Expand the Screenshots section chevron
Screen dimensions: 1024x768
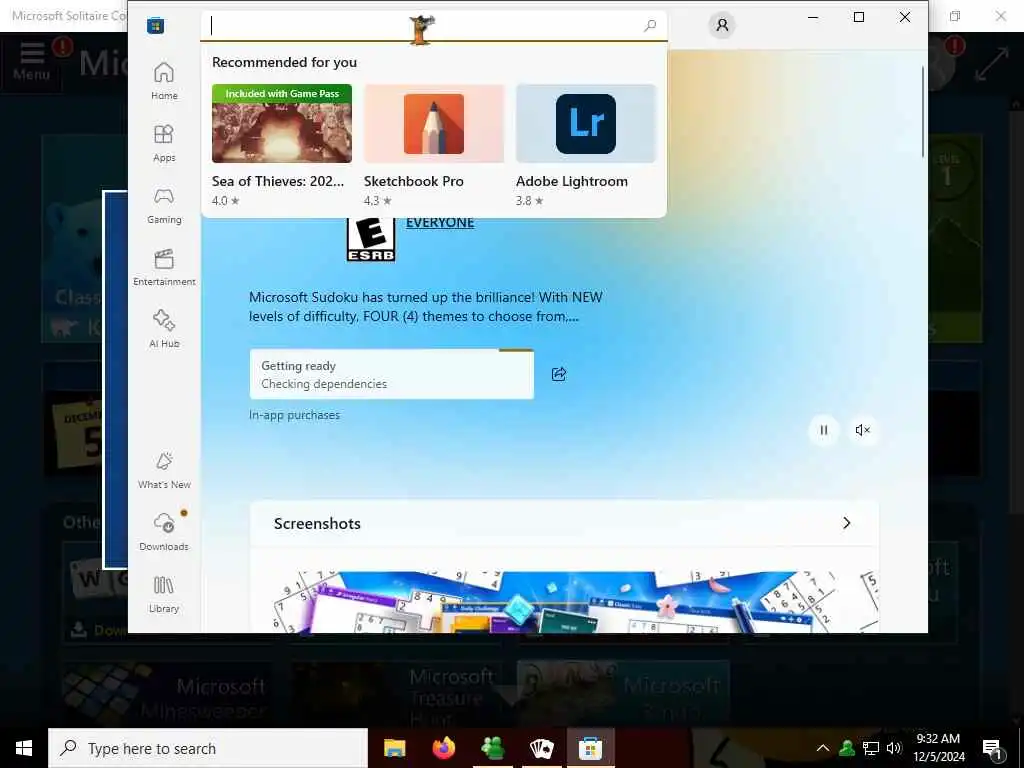click(x=846, y=523)
